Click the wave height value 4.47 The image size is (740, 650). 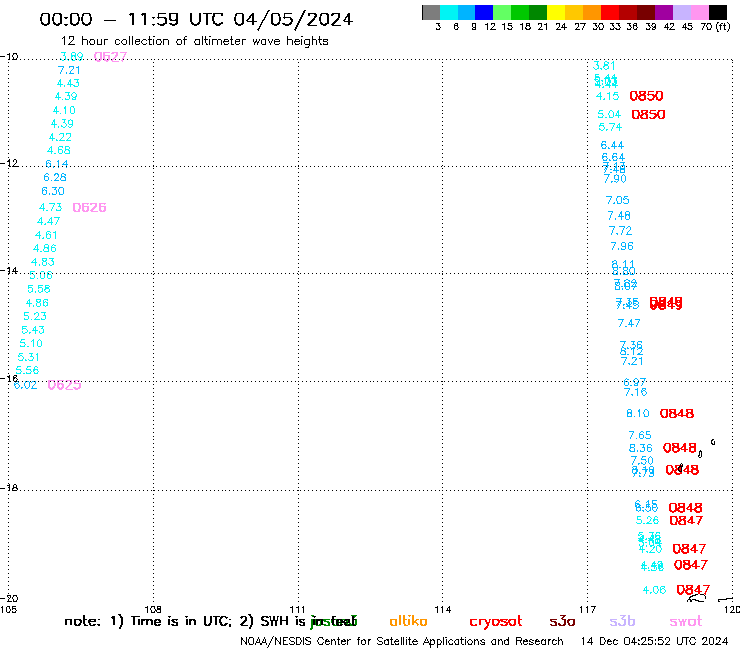(x=49, y=221)
